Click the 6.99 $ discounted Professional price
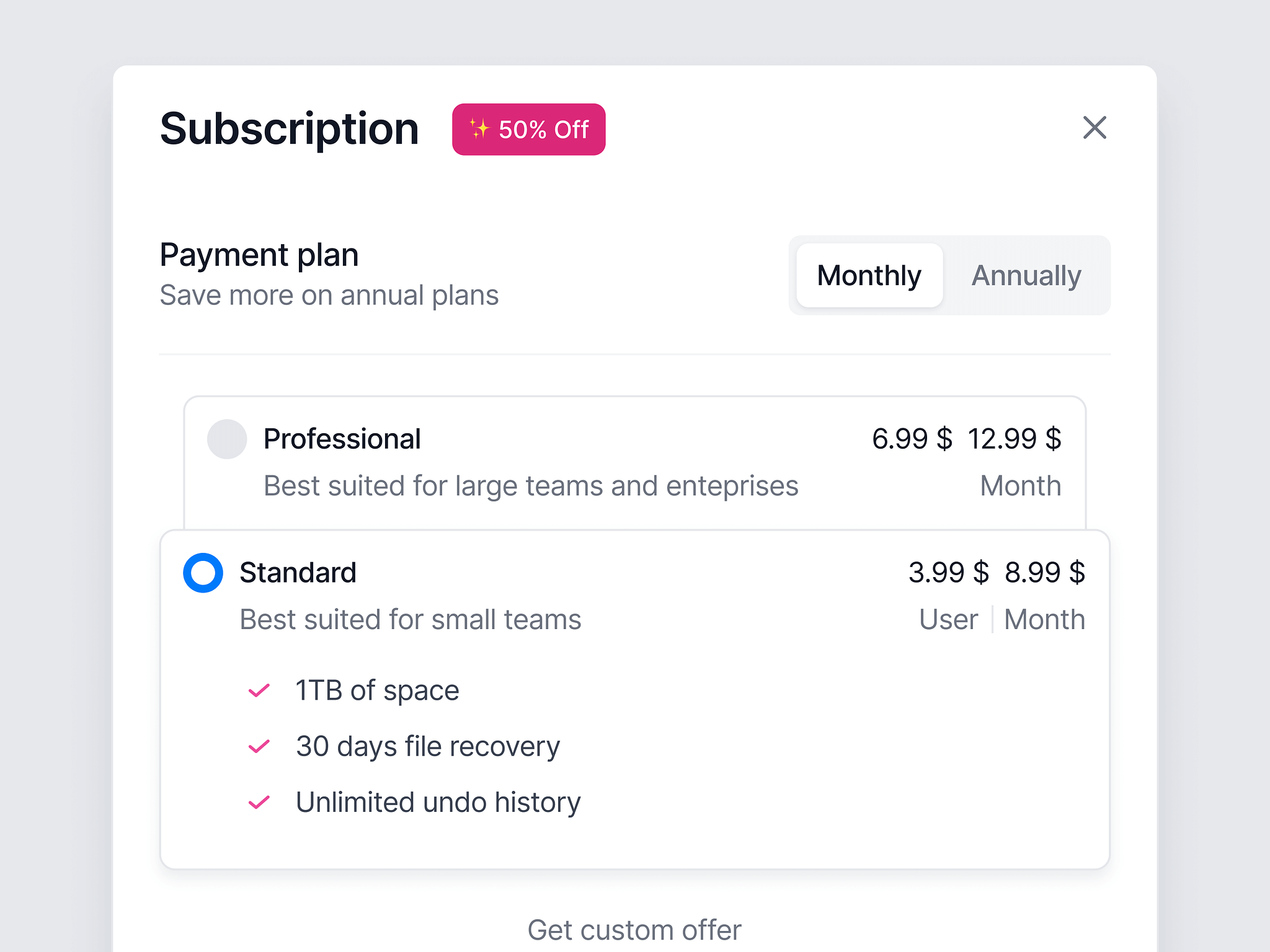The width and height of the screenshot is (1270, 952). click(912, 439)
